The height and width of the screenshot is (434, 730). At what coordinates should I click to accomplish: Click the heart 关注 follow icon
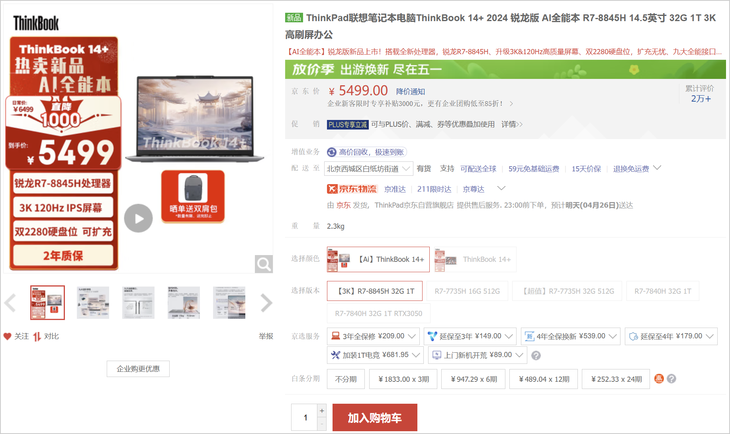(x=7, y=336)
